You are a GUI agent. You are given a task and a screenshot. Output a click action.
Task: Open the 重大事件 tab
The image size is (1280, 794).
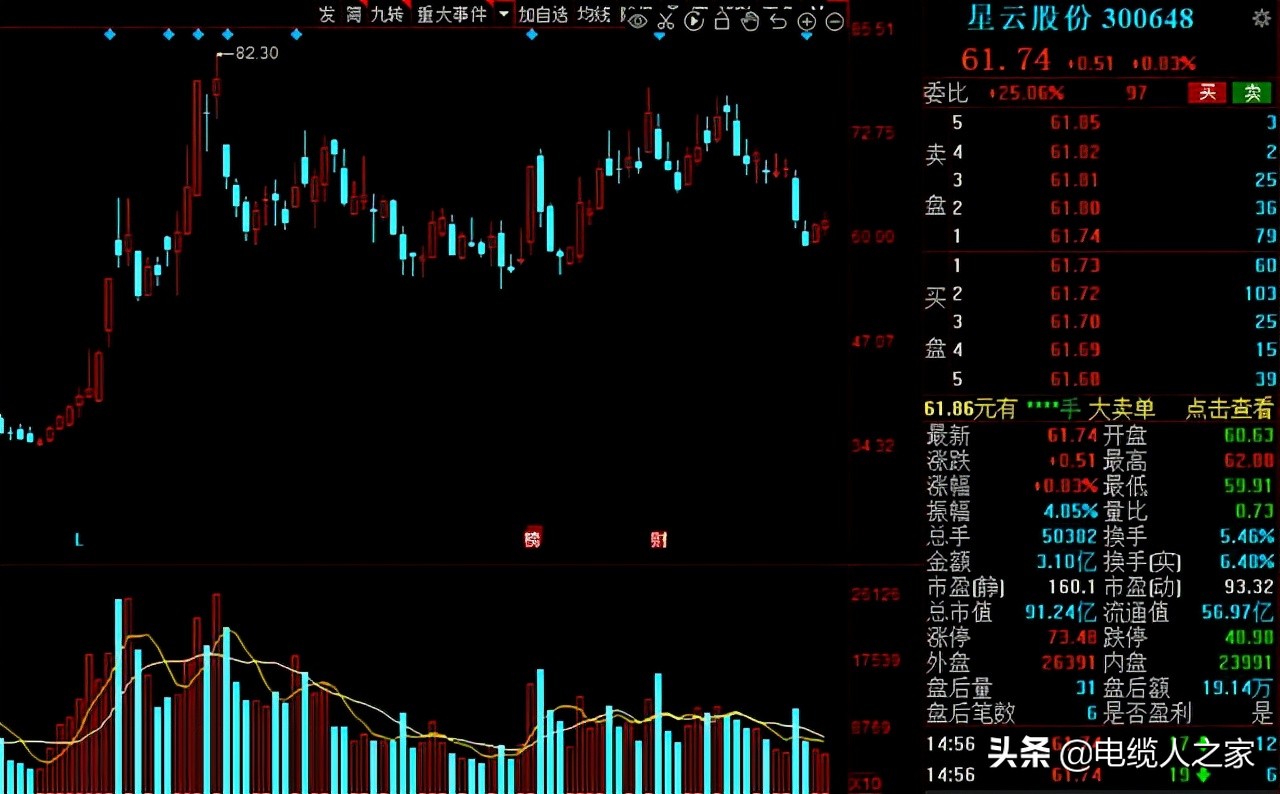tap(451, 14)
